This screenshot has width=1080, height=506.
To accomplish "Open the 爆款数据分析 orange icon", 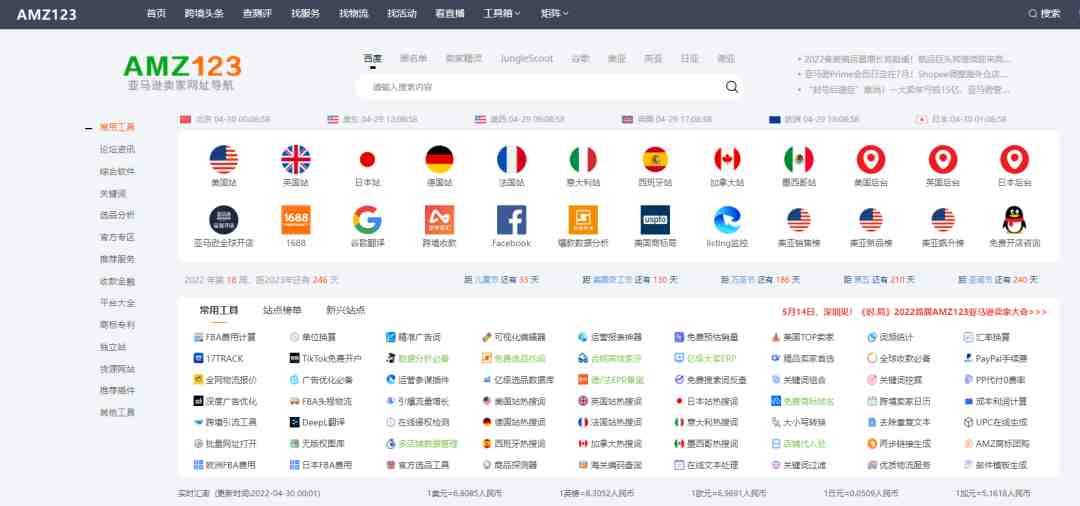I will click(583, 220).
